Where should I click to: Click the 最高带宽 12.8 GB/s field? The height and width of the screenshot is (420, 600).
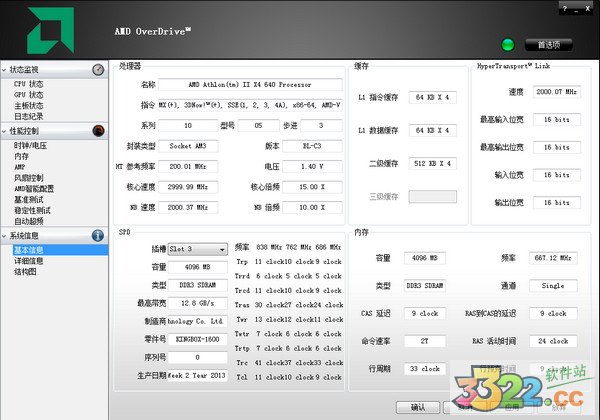click(197, 303)
